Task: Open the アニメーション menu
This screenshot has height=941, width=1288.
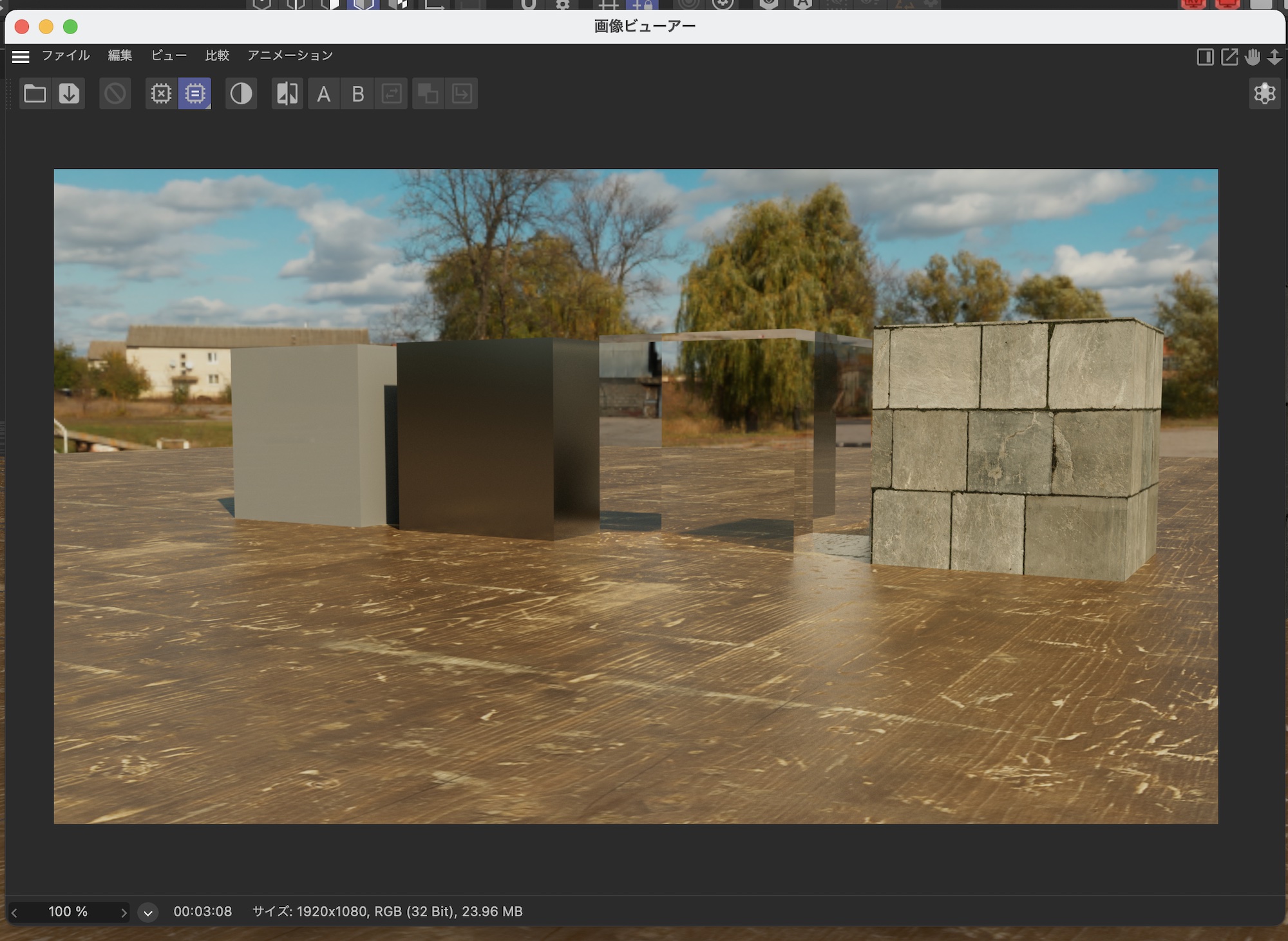Action: click(x=290, y=55)
